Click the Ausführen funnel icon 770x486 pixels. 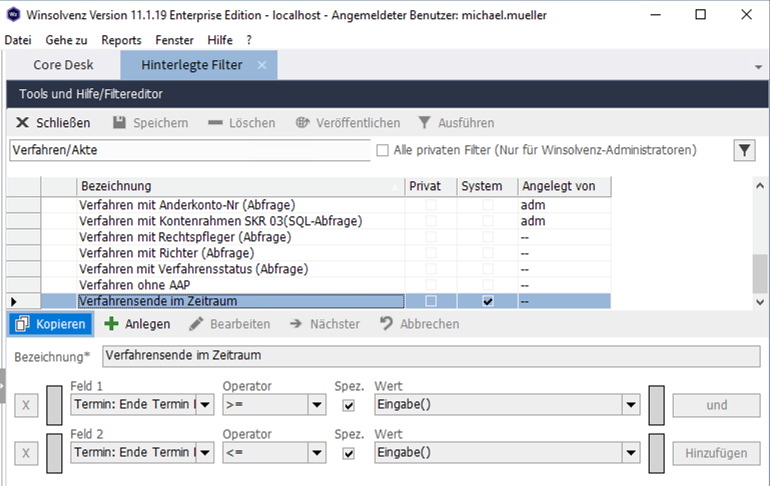click(x=424, y=123)
